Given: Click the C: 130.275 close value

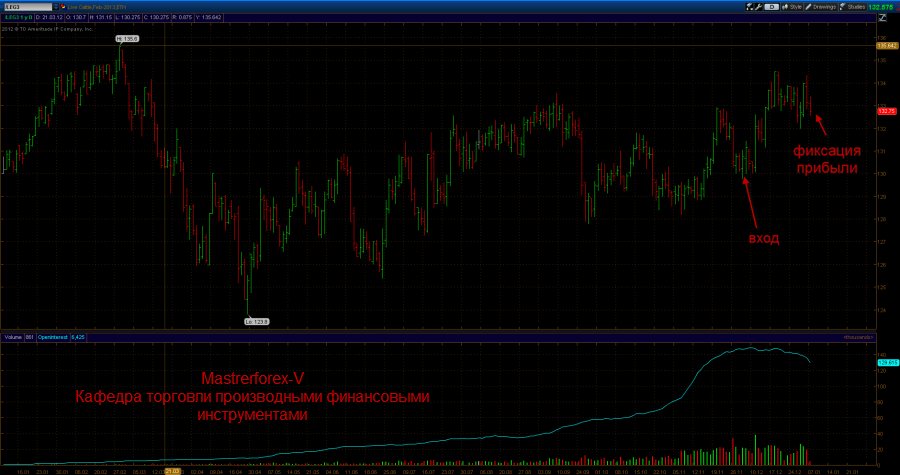Looking at the screenshot, I should 156,17.
